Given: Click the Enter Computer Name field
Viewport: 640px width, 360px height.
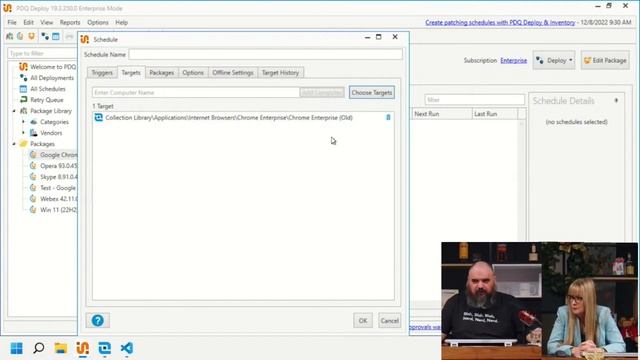Looking at the screenshot, I should tap(196, 93).
